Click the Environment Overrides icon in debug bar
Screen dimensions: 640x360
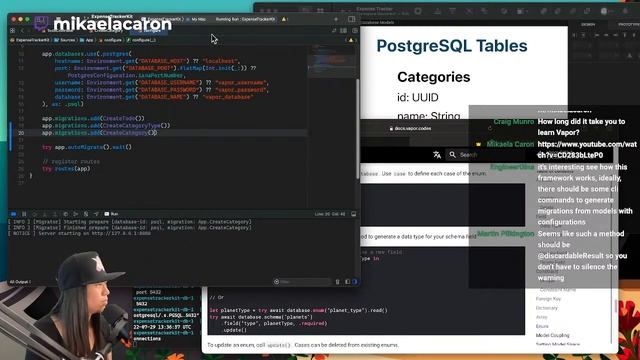click(x=86, y=214)
